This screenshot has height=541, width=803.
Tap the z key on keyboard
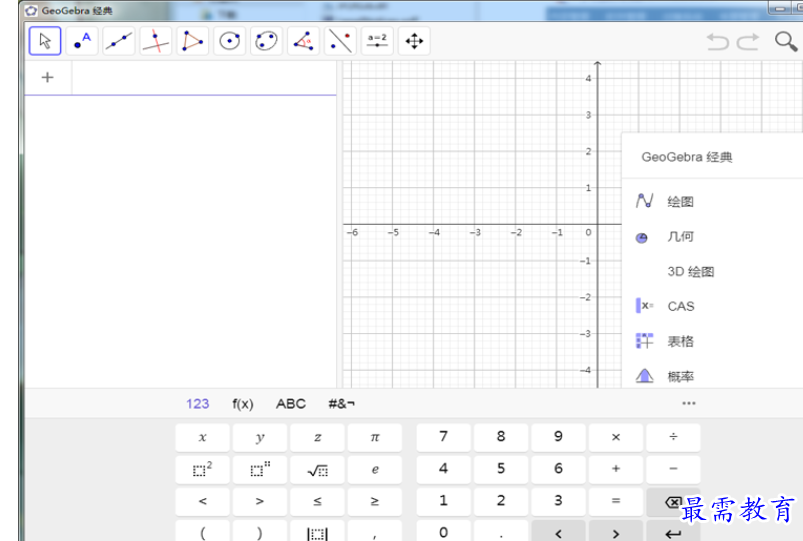317,438
